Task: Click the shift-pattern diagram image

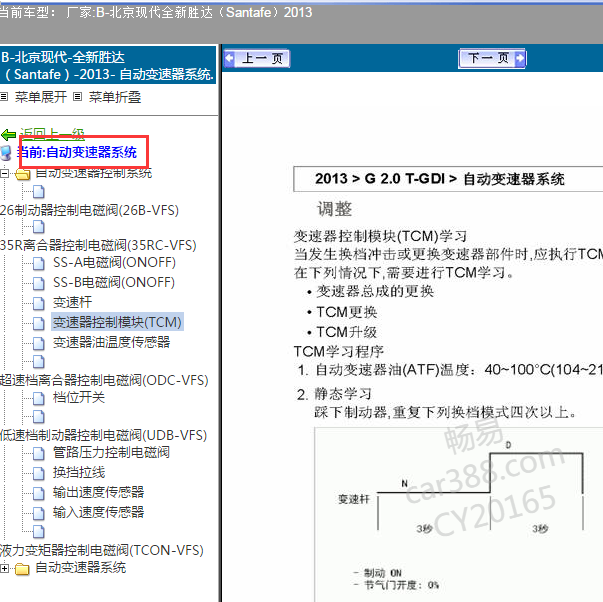Action: 458,514
